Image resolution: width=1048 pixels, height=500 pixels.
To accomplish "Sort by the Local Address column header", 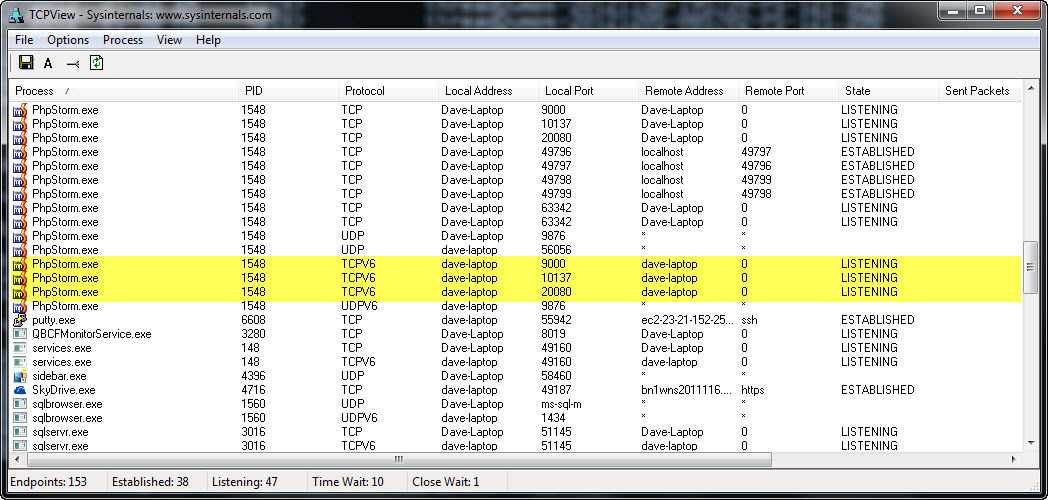I will pyautogui.click(x=489, y=91).
